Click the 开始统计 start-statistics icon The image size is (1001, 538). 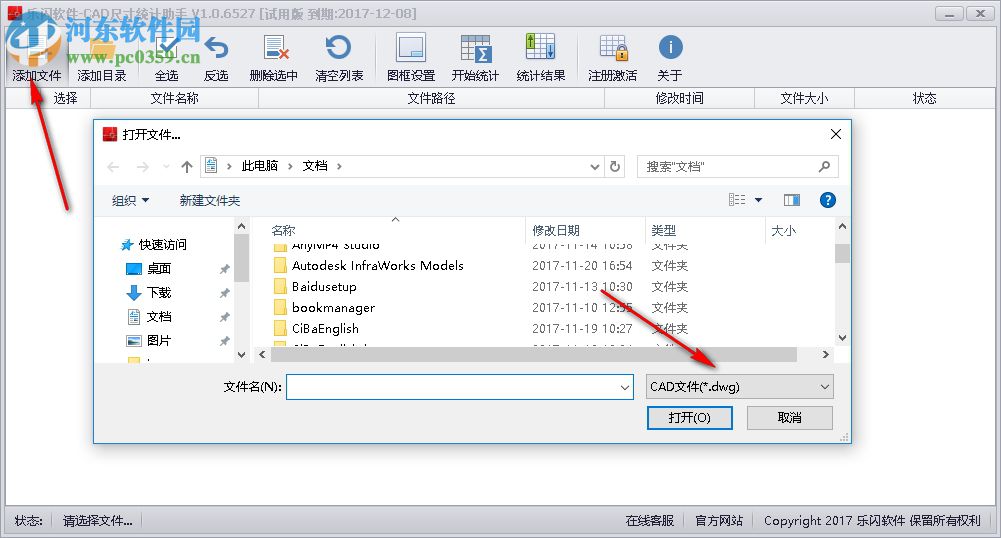(x=475, y=48)
